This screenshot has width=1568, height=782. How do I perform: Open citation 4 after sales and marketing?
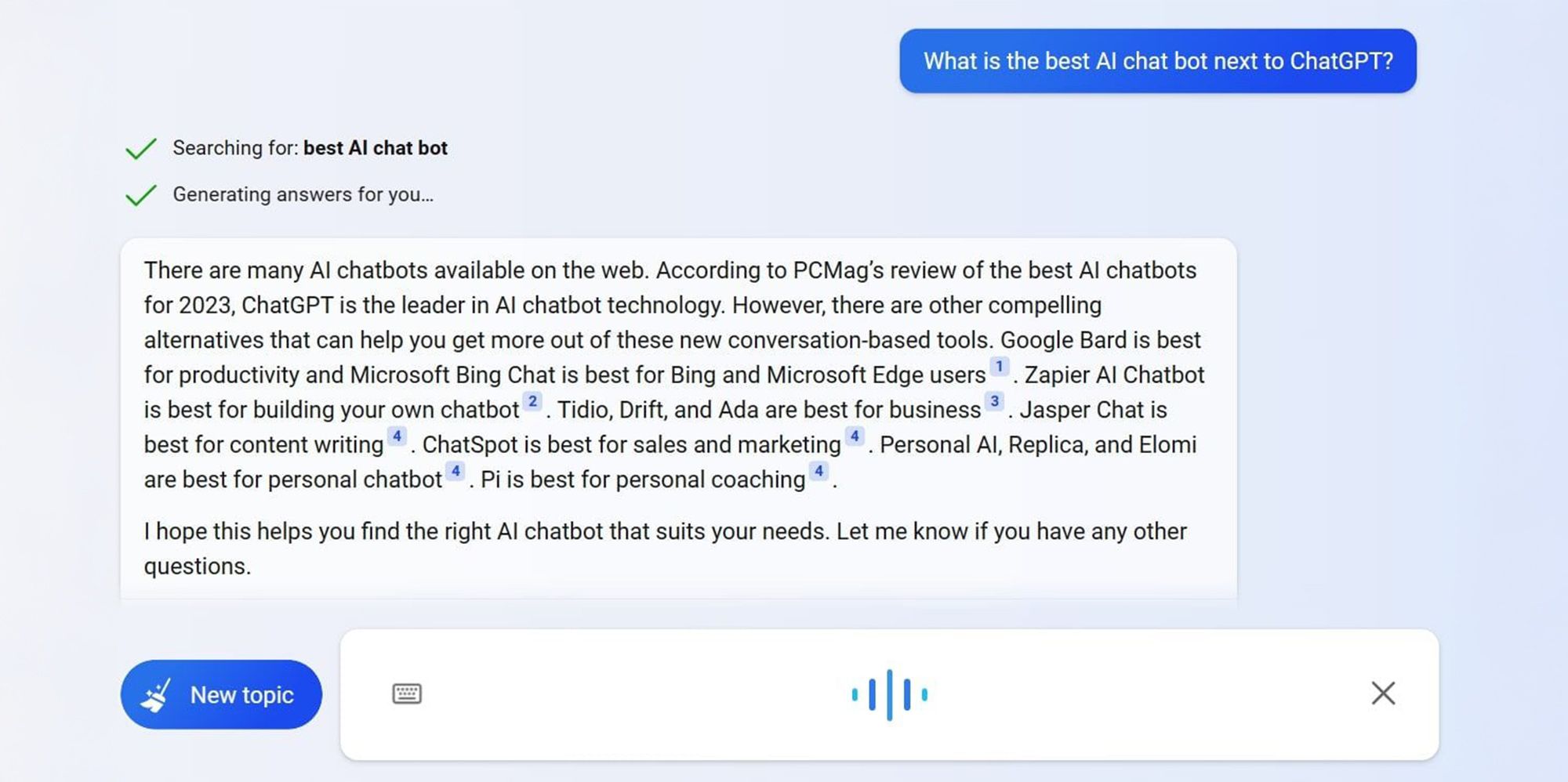click(855, 436)
